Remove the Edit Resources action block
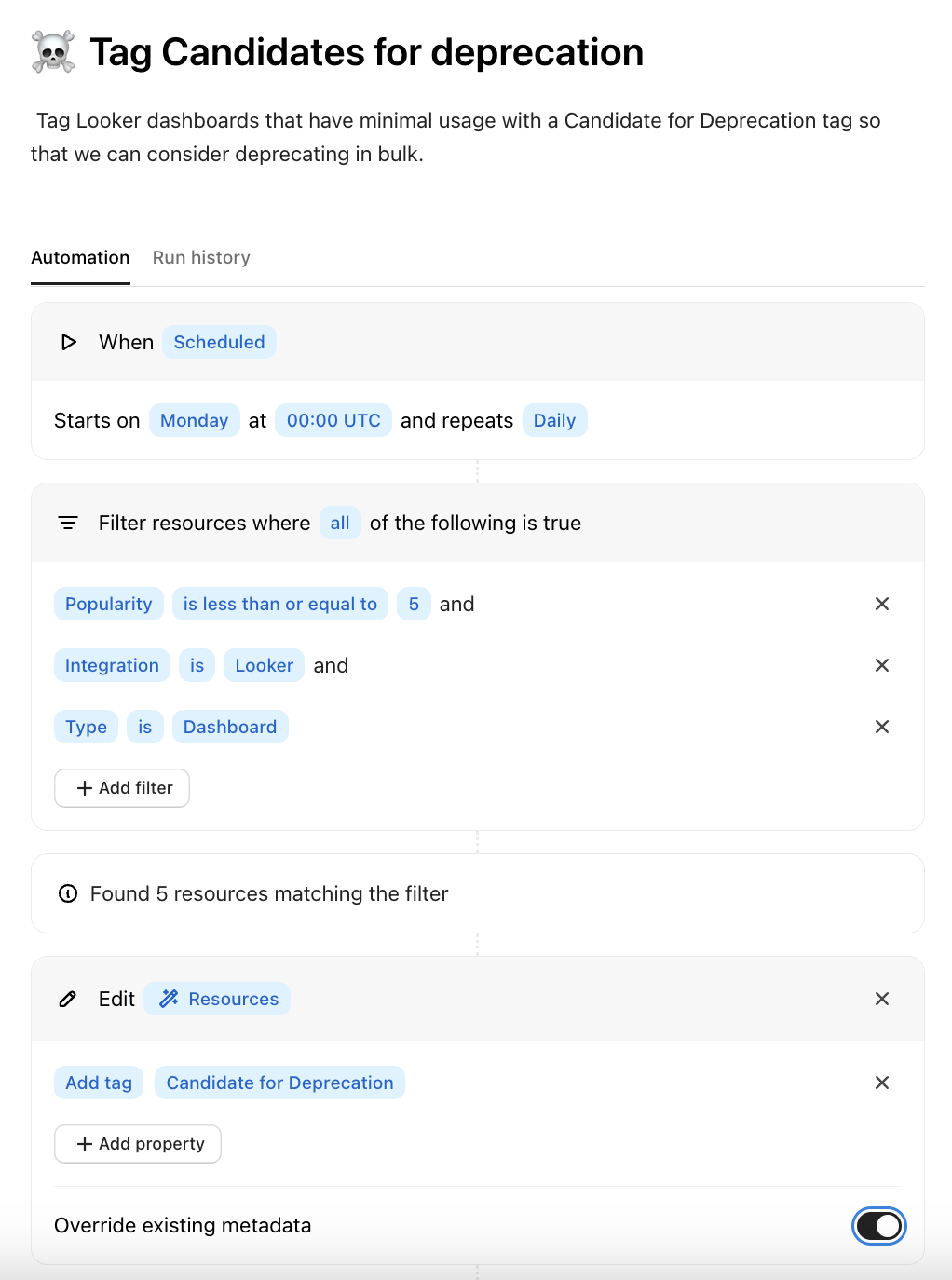This screenshot has height=1280, width=952. pos(881,999)
